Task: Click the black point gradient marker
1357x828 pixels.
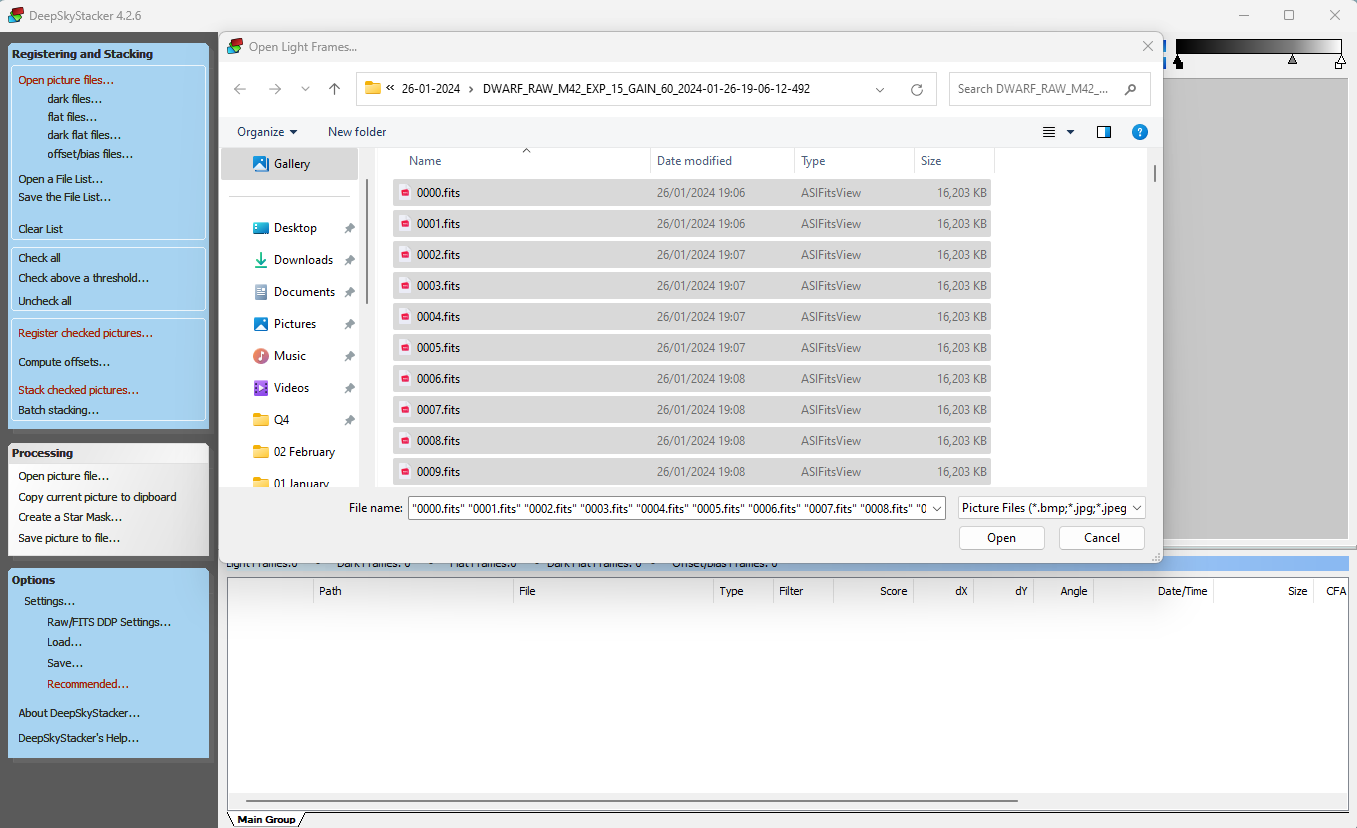Action: coord(1178,62)
